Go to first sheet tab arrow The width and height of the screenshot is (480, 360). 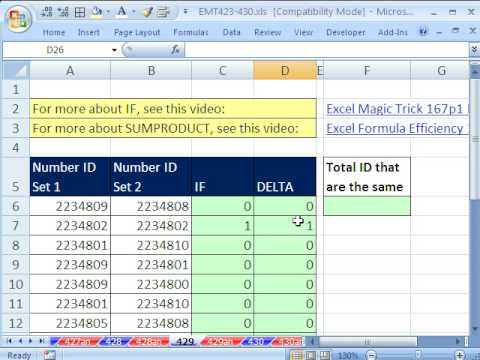9,341
